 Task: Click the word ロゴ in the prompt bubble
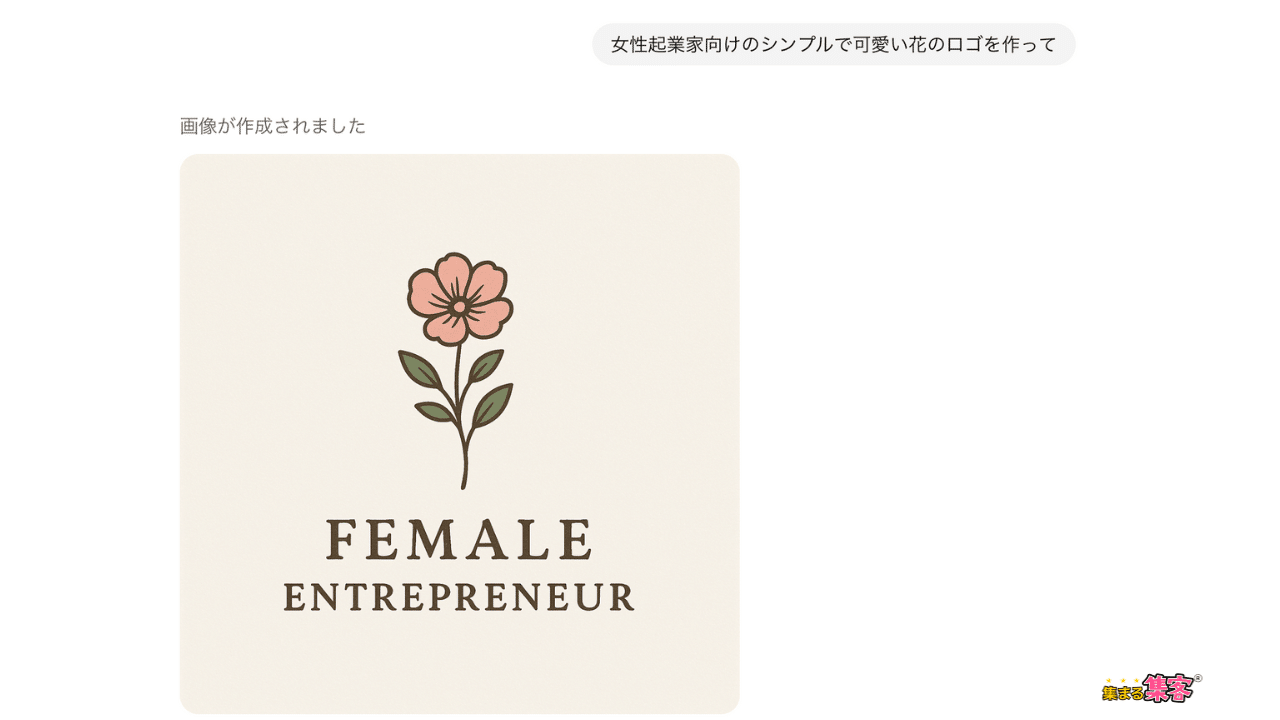(965, 45)
